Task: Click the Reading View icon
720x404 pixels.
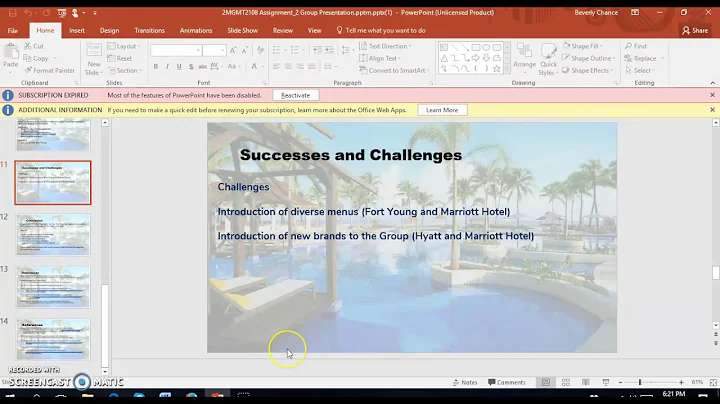Action: [x=585, y=382]
